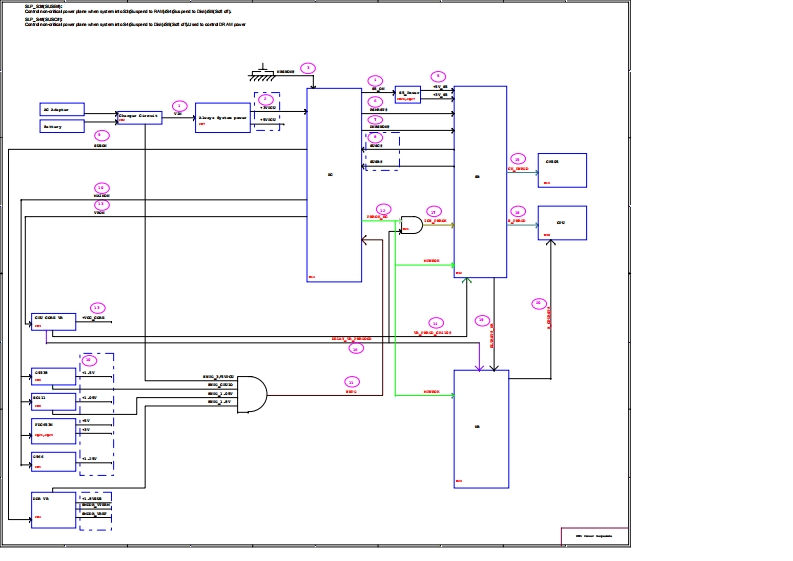Select the Battery block
The height and width of the screenshot is (561, 793).
[x=62, y=127]
